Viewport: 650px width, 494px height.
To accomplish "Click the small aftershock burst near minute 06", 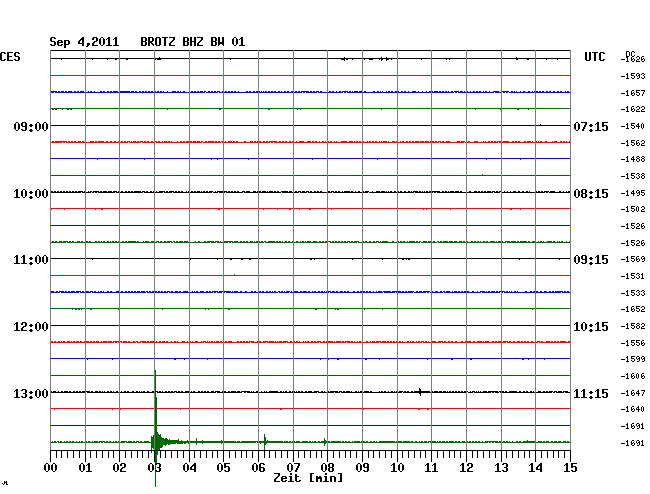I will pyautogui.click(x=265, y=440).
